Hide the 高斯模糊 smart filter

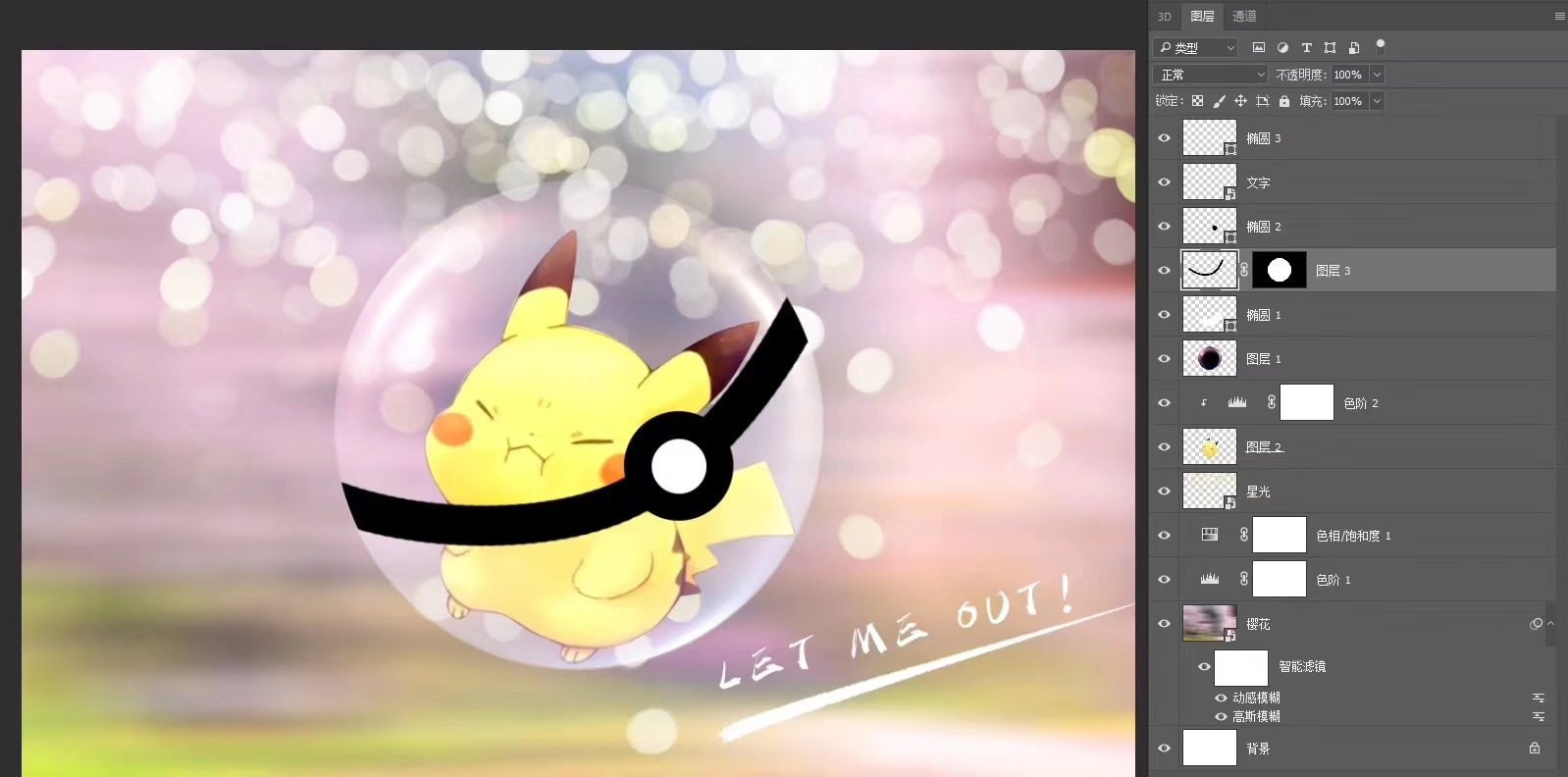[1221, 716]
